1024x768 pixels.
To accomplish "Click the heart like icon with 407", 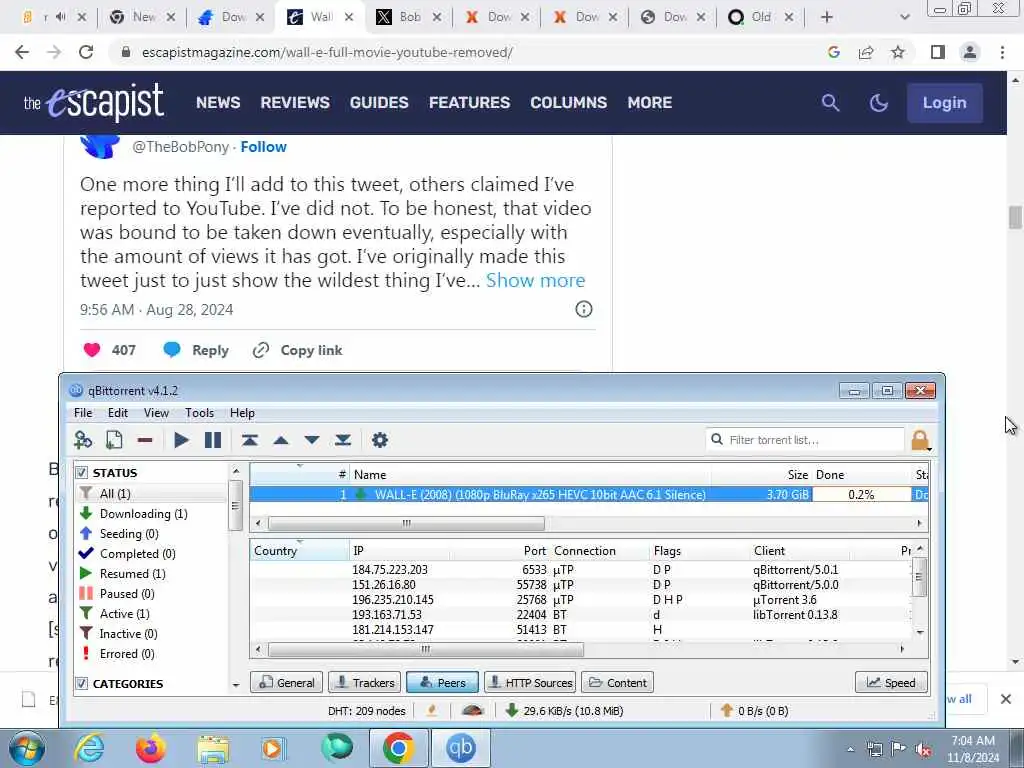I will 92,350.
